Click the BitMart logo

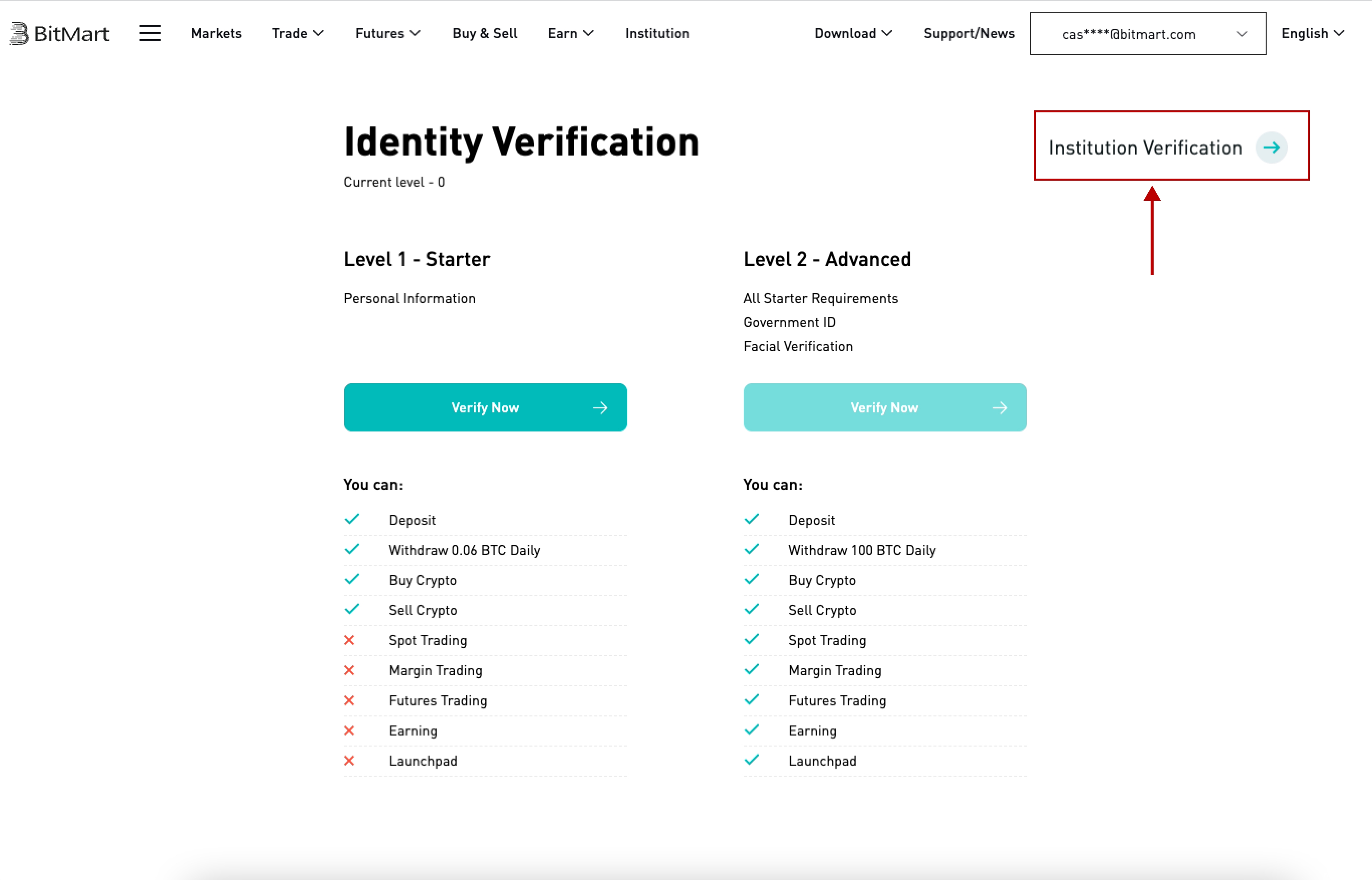point(60,34)
